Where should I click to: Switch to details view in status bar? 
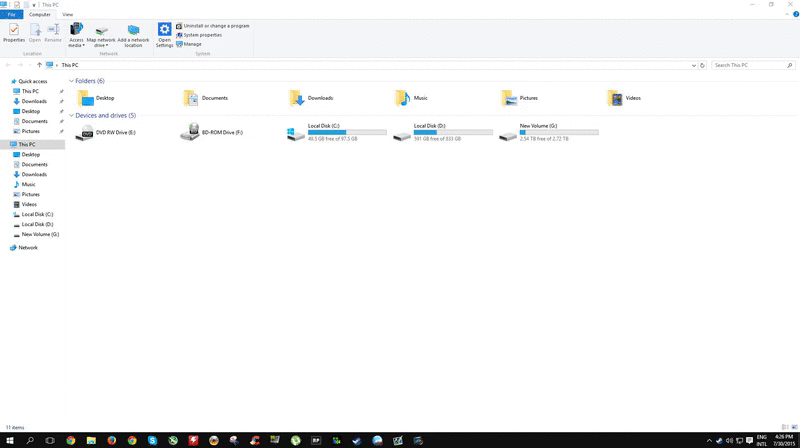(785, 427)
